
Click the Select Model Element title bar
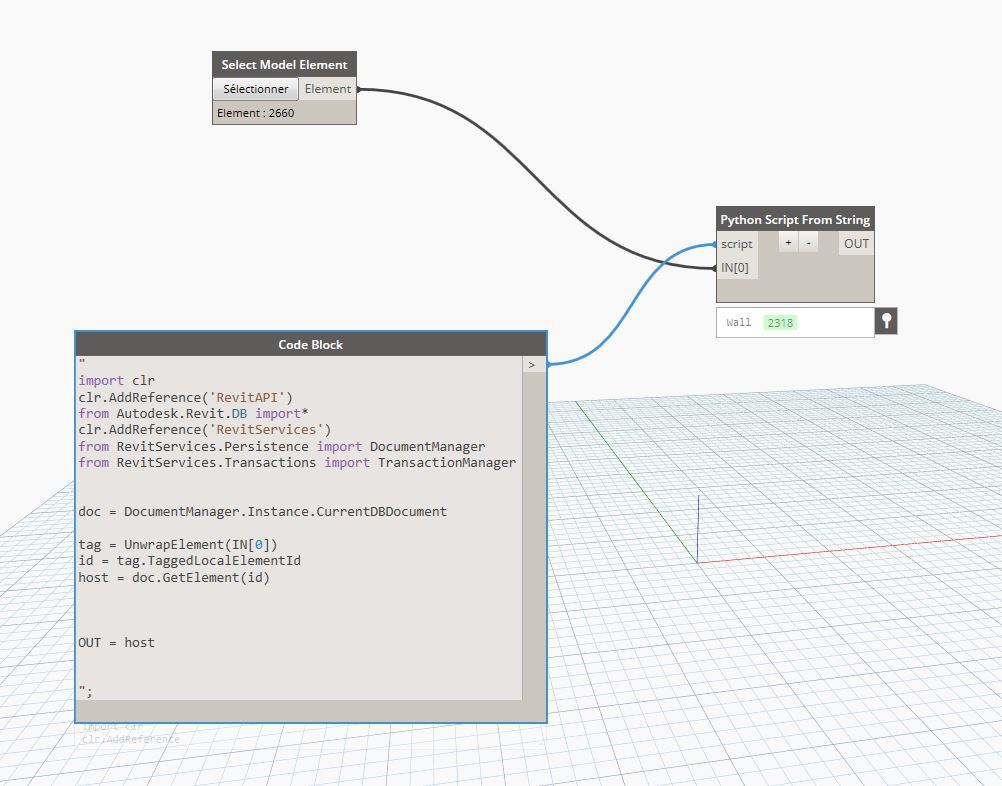click(284, 65)
